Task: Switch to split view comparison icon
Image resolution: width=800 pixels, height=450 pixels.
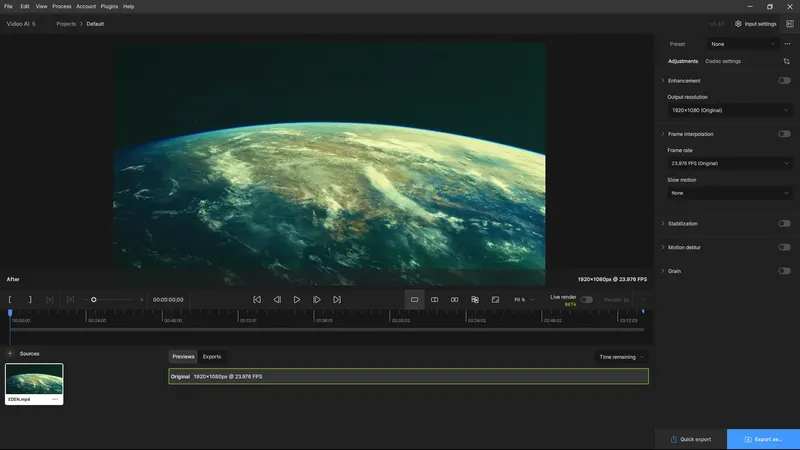Action: [435, 299]
